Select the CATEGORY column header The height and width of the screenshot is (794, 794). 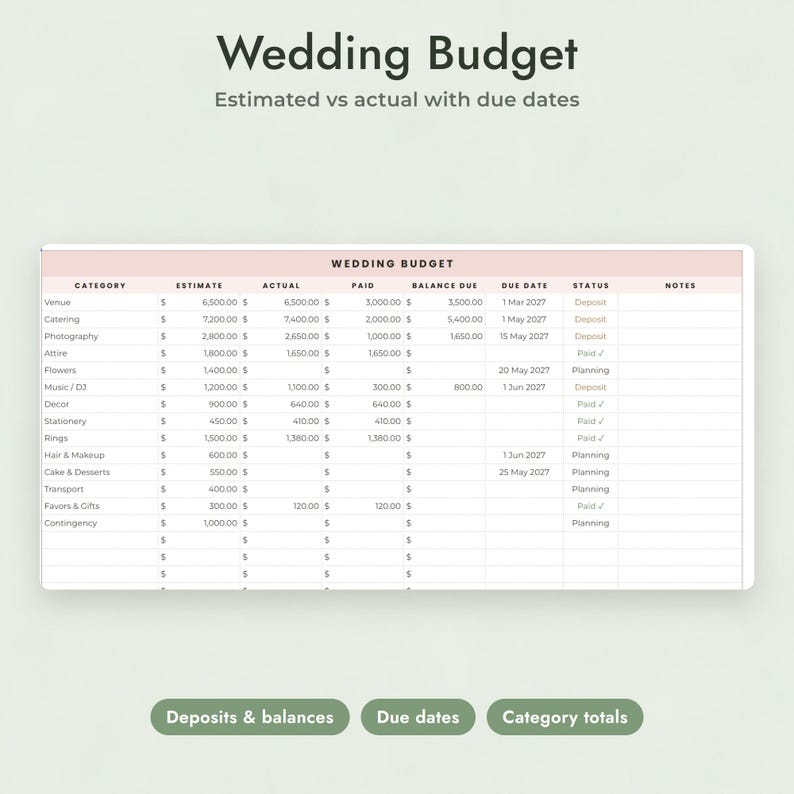tap(100, 286)
